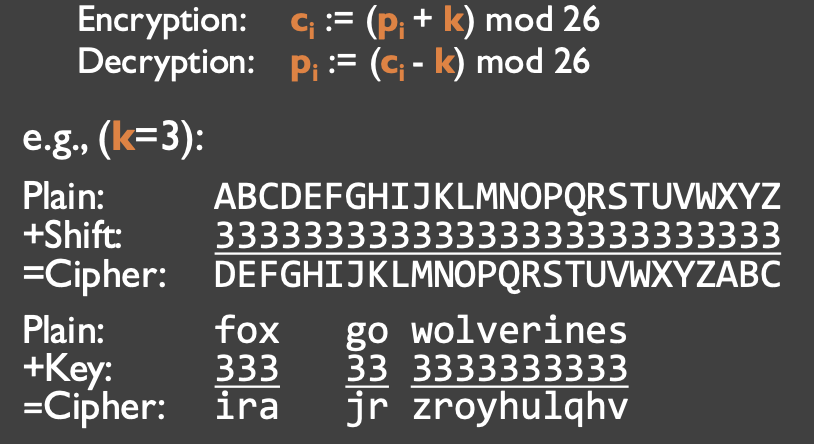814x444 pixels.
Task: Click the key '33' under go
Action: point(367,369)
